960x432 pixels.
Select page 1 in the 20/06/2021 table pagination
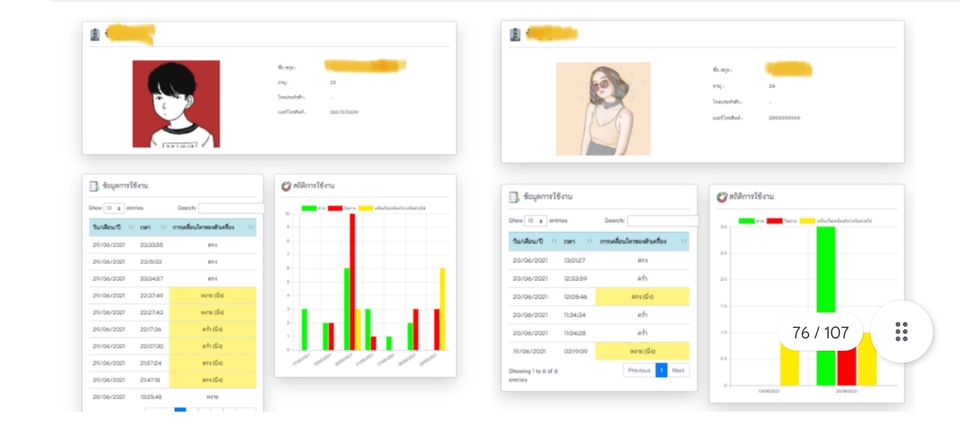point(661,370)
